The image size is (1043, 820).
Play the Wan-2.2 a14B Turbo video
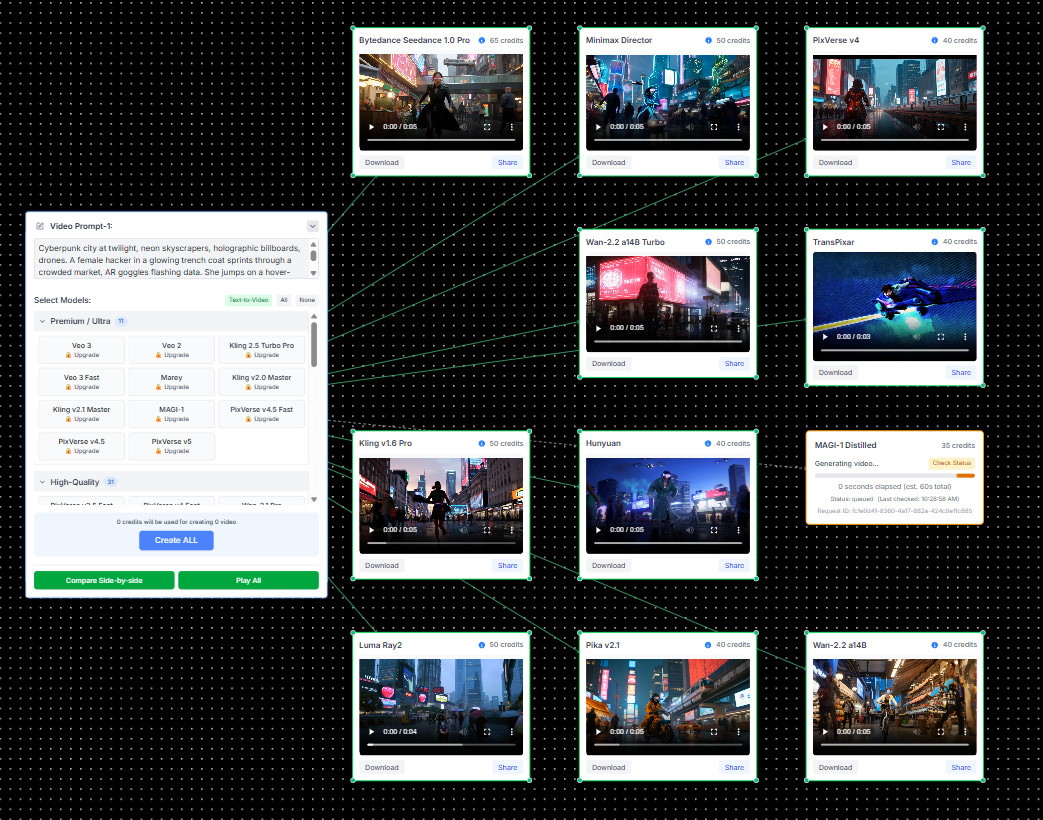point(598,329)
